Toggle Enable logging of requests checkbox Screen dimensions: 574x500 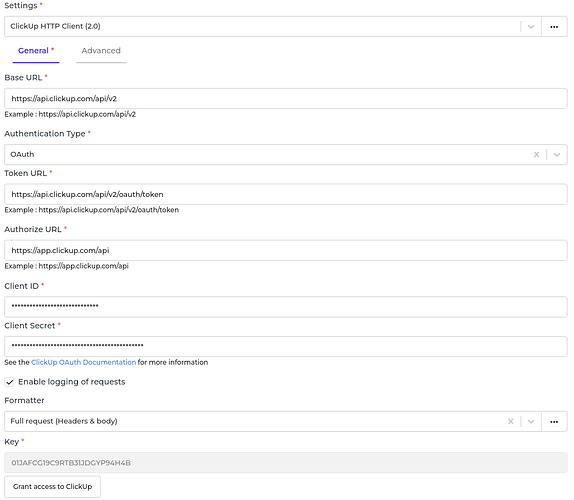tap(10, 382)
